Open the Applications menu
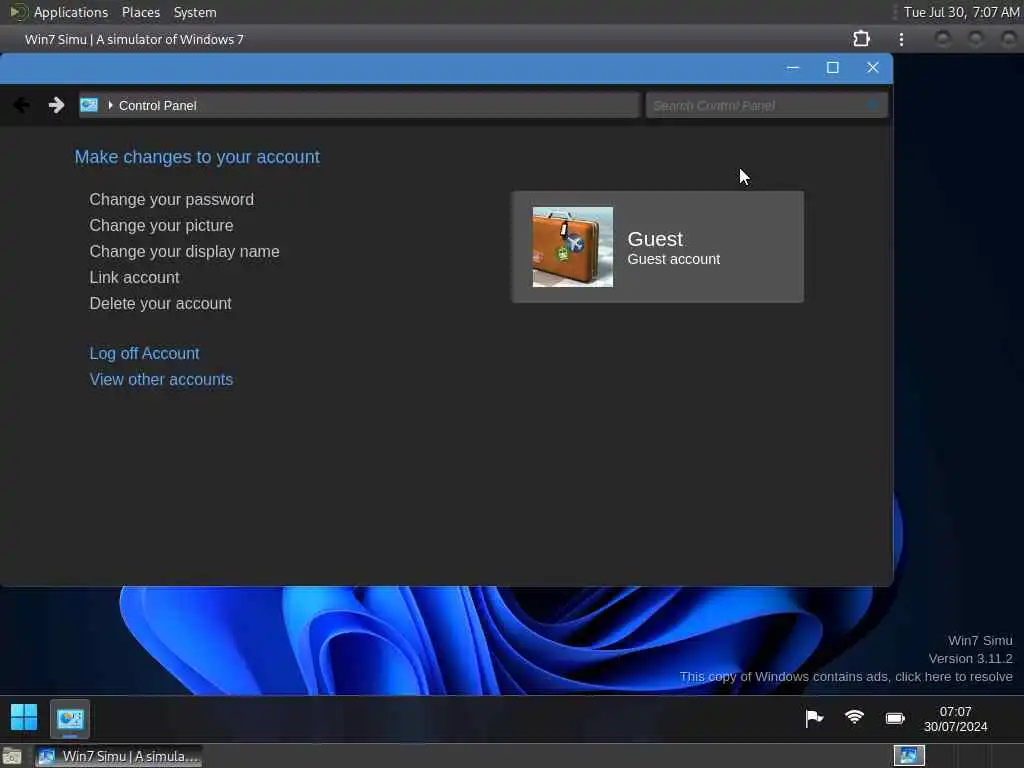Screen dimensions: 1024x768 coord(71,12)
